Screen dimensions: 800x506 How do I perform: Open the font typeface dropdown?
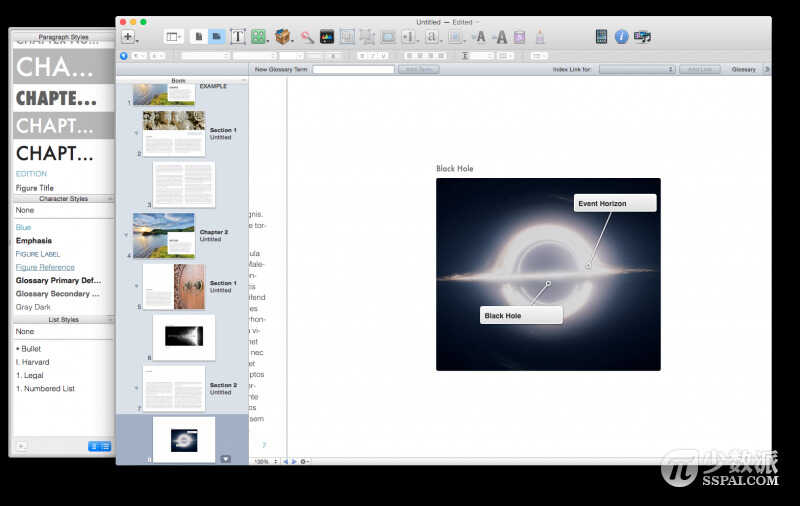pyautogui.click(x=255, y=56)
